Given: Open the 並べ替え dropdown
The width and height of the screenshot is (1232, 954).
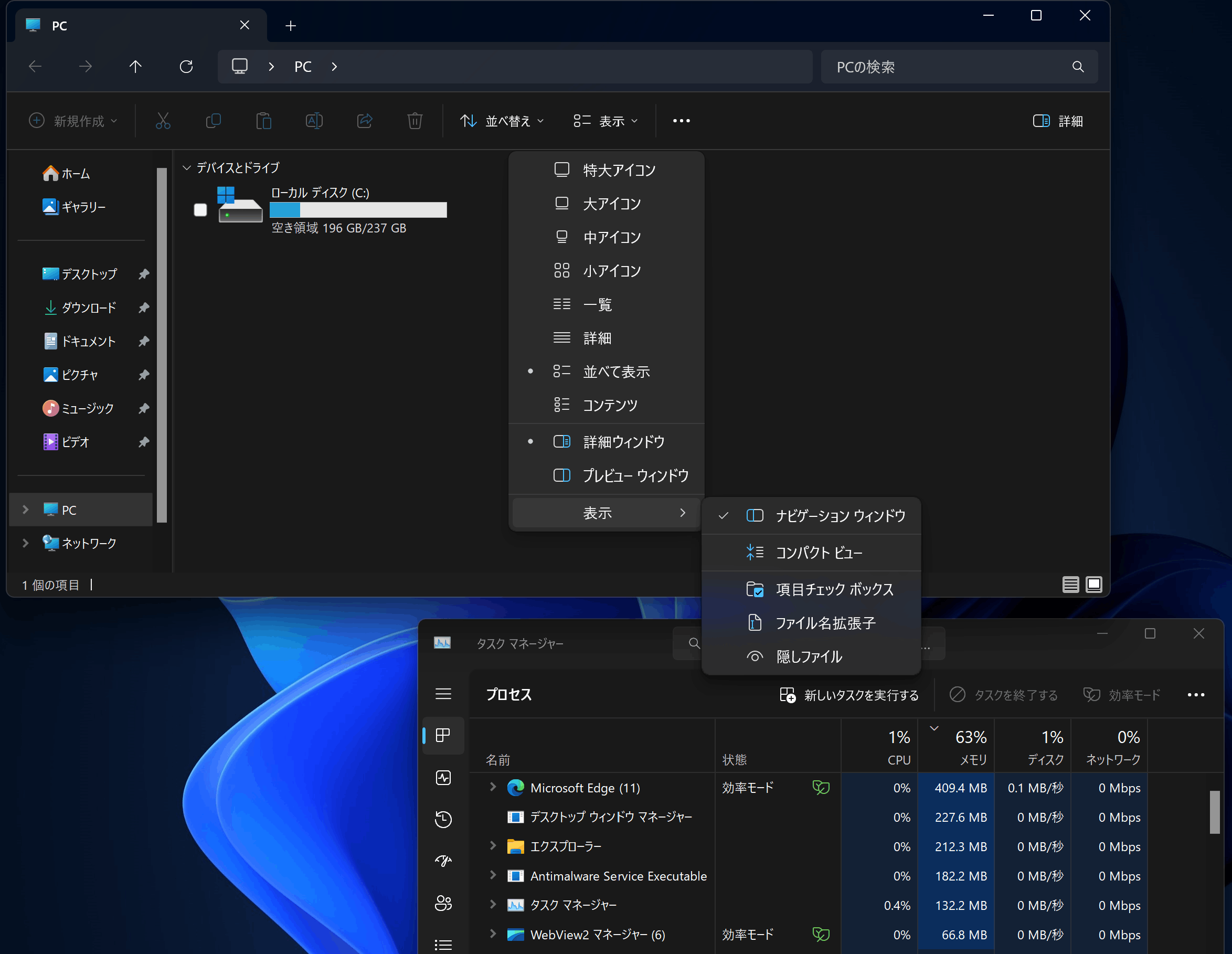Looking at the screenshot, I should click(501, 121).
